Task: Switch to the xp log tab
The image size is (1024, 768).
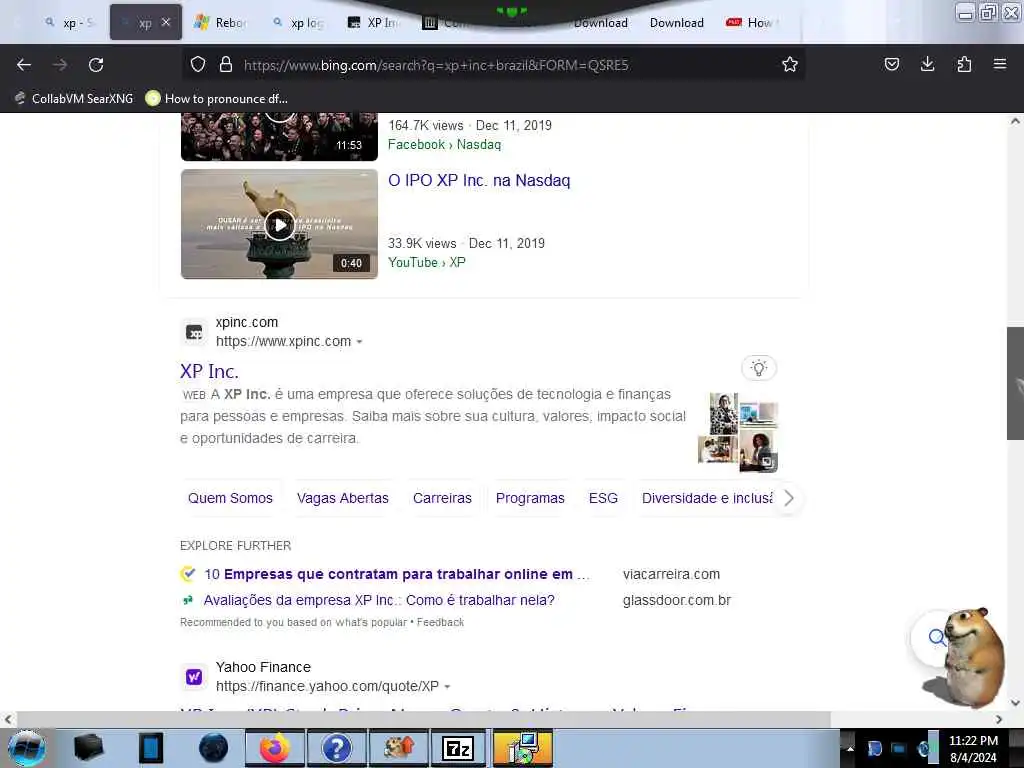Action: point(299,23)
